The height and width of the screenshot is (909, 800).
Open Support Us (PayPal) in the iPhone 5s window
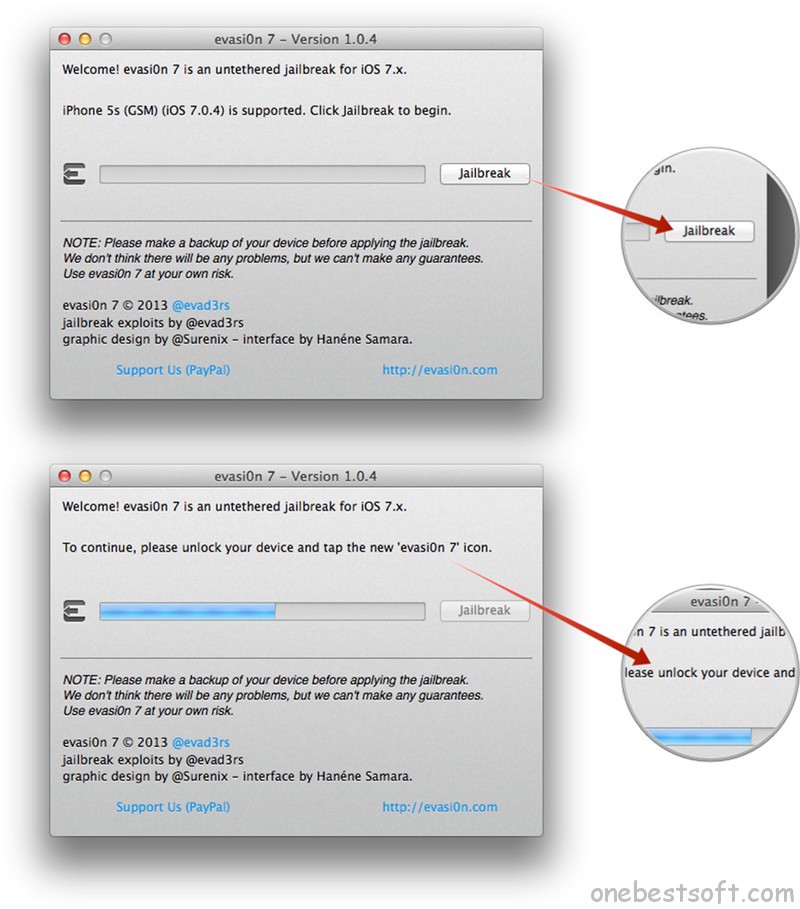(173, 370)
